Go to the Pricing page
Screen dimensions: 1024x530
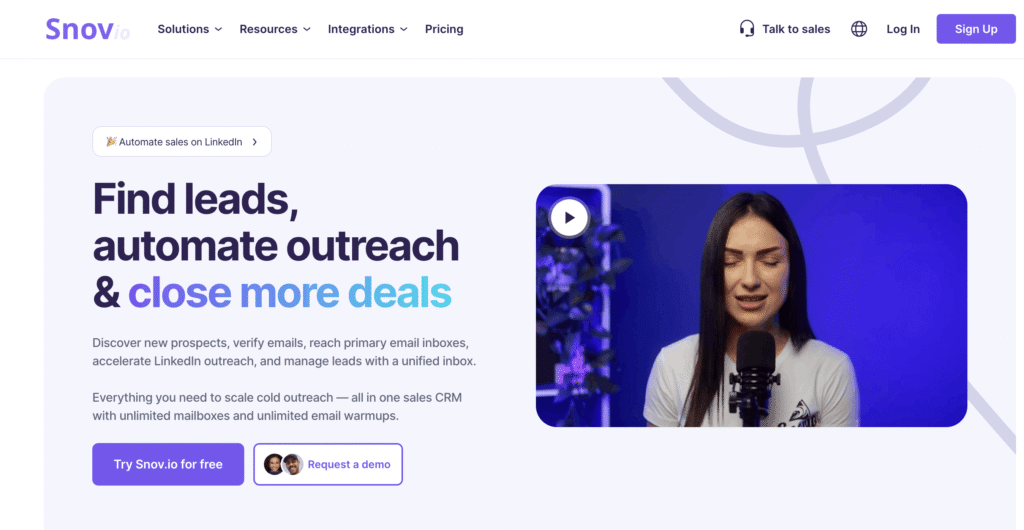(444, 29)
